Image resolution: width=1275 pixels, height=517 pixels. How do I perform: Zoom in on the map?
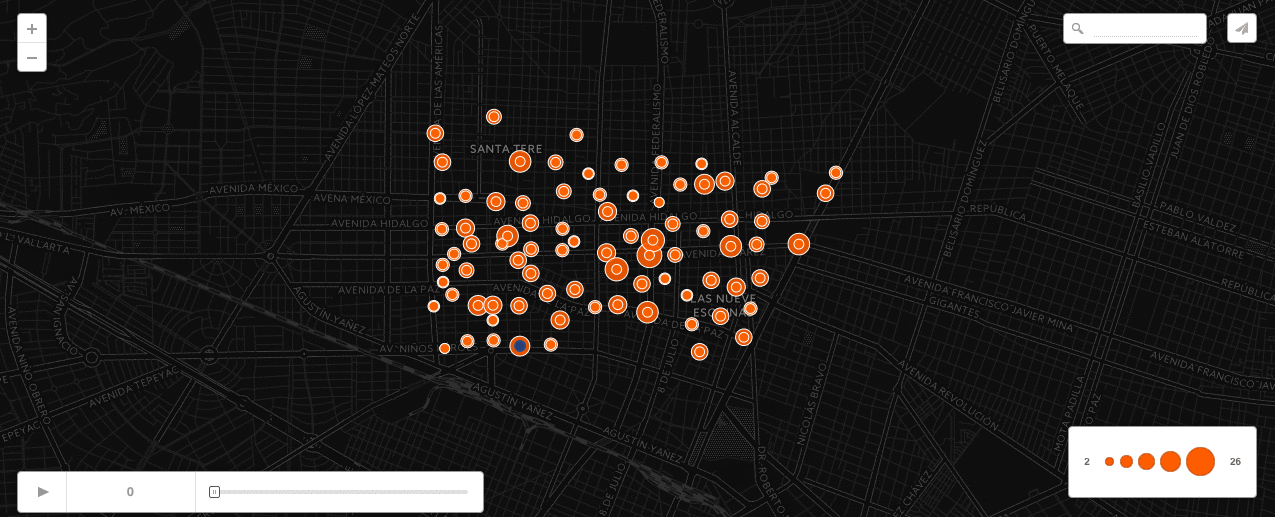pyautogui.click(x=32, y=29)
